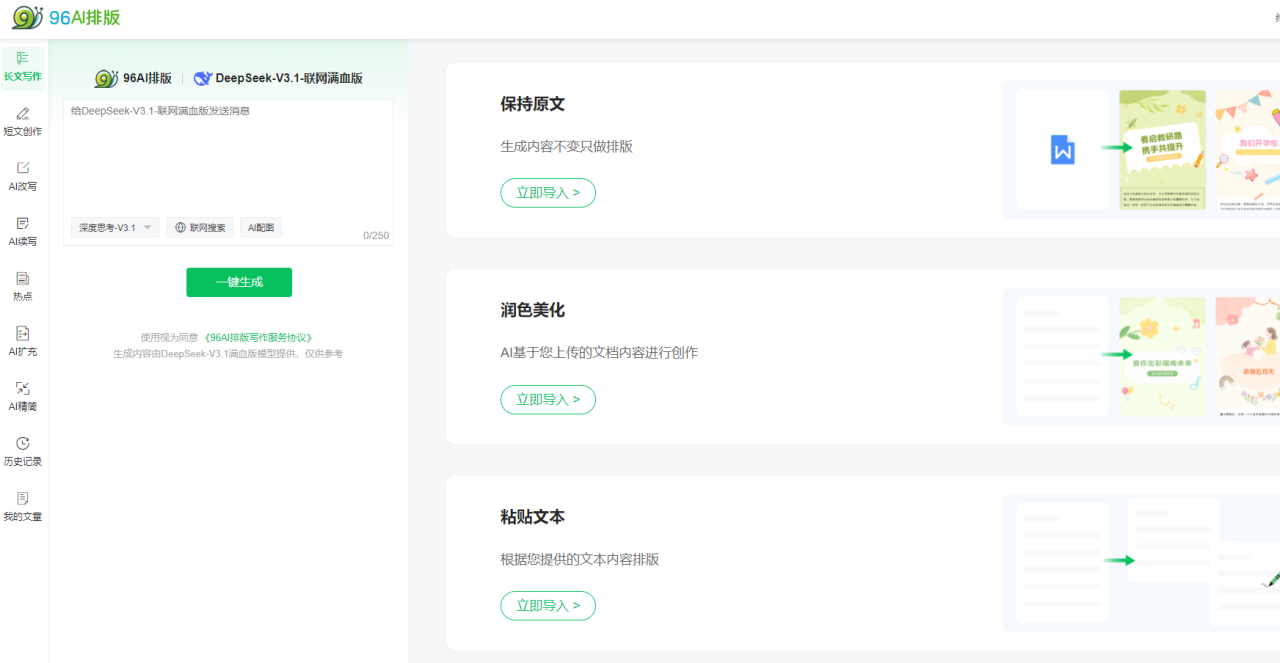This screenshot has height=663, width=1280.
Task: Click the 96AI排版 snail logo
Action: coord(28,18)
